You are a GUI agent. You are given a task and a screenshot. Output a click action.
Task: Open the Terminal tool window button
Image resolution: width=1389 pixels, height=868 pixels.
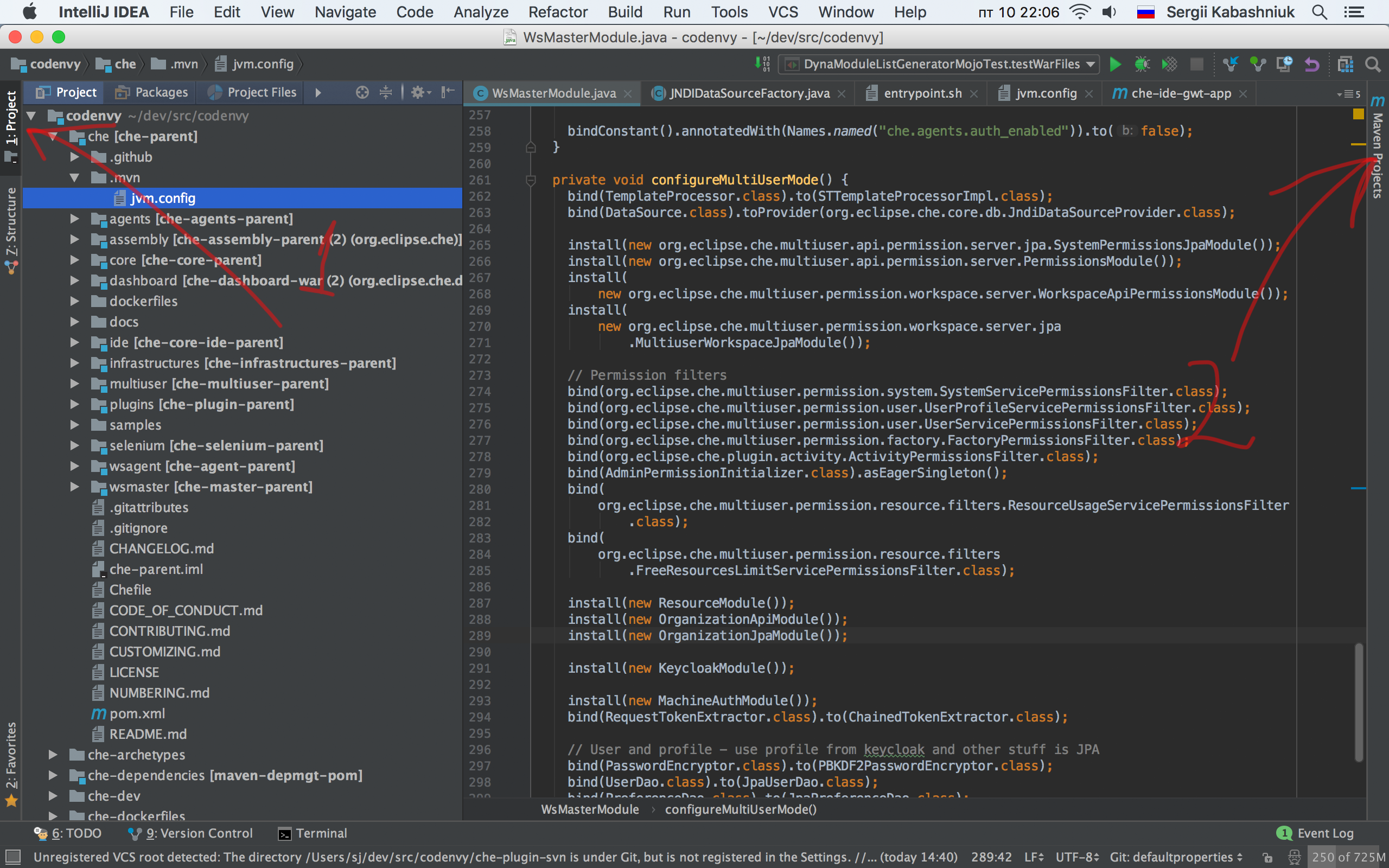click(313, 833)
